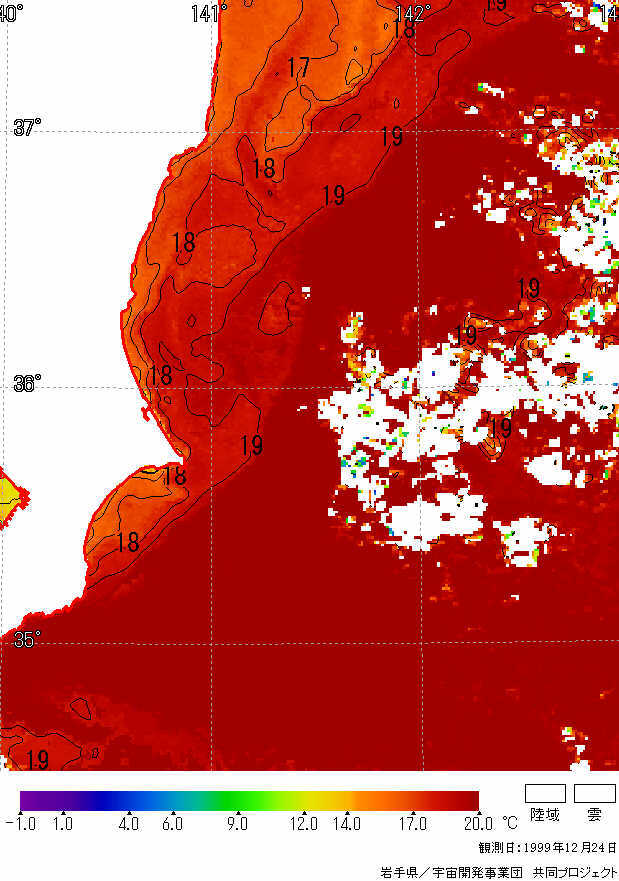Click the "17" isotherm contour label
This screenshot has height=881, width=619.
[298, 67]
